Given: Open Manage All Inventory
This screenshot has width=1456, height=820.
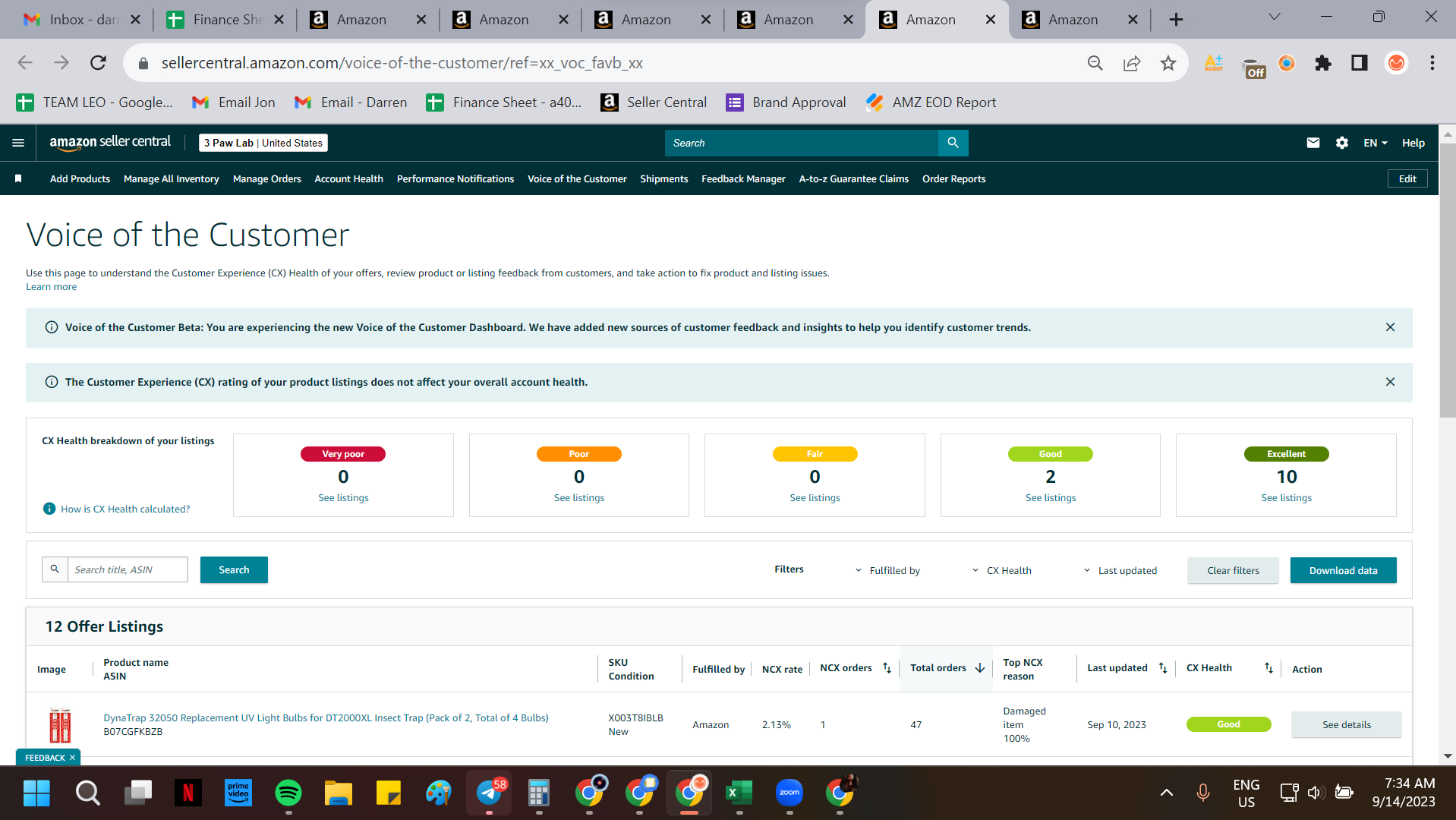Looking at the screenshot, I should [171, 178].
